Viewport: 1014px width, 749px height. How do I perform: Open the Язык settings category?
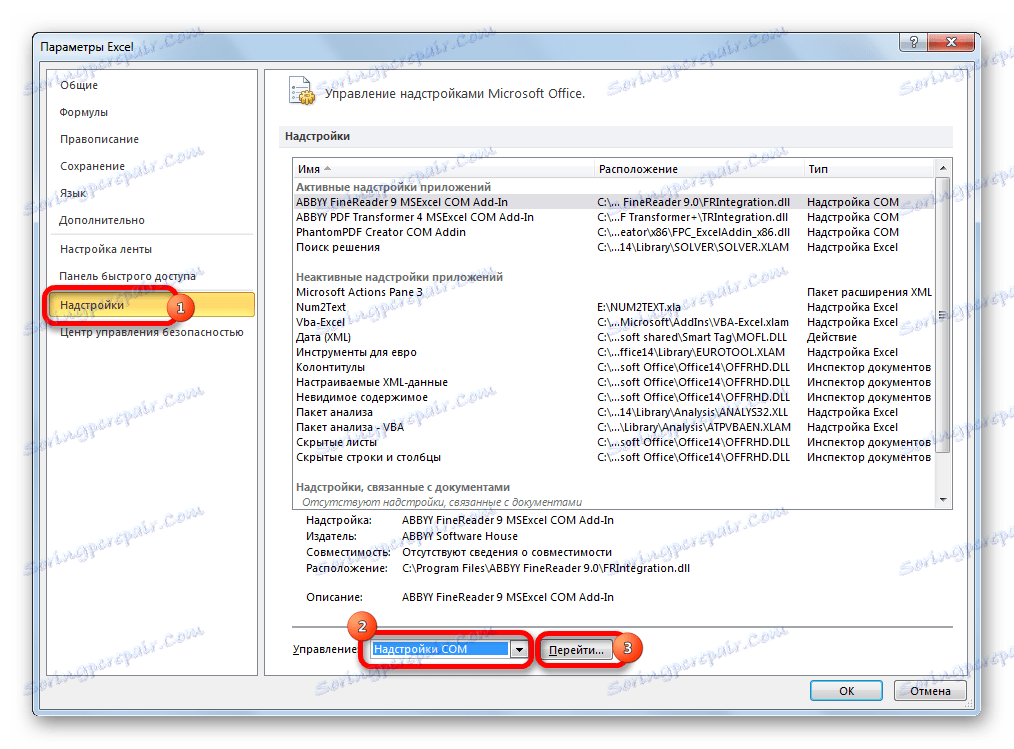(x=72, y=193)
